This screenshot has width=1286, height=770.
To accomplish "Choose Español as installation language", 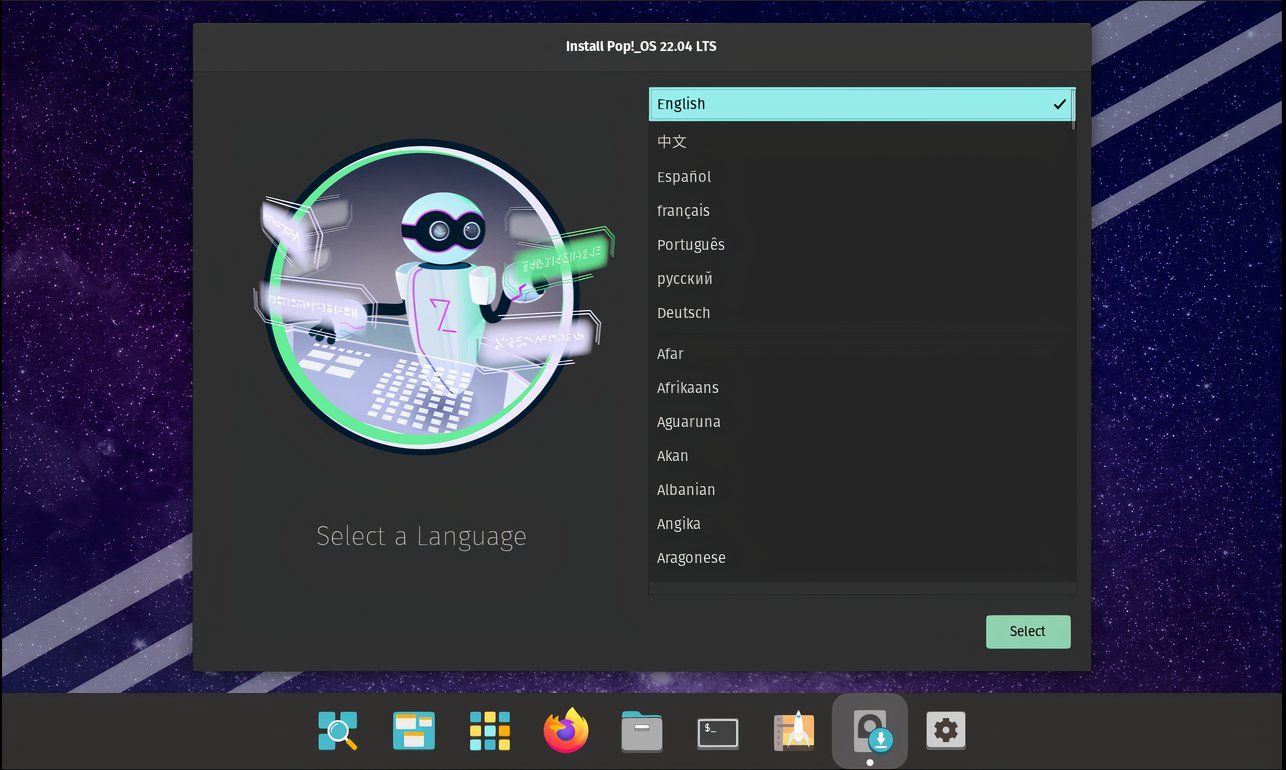I will (684, 176).
